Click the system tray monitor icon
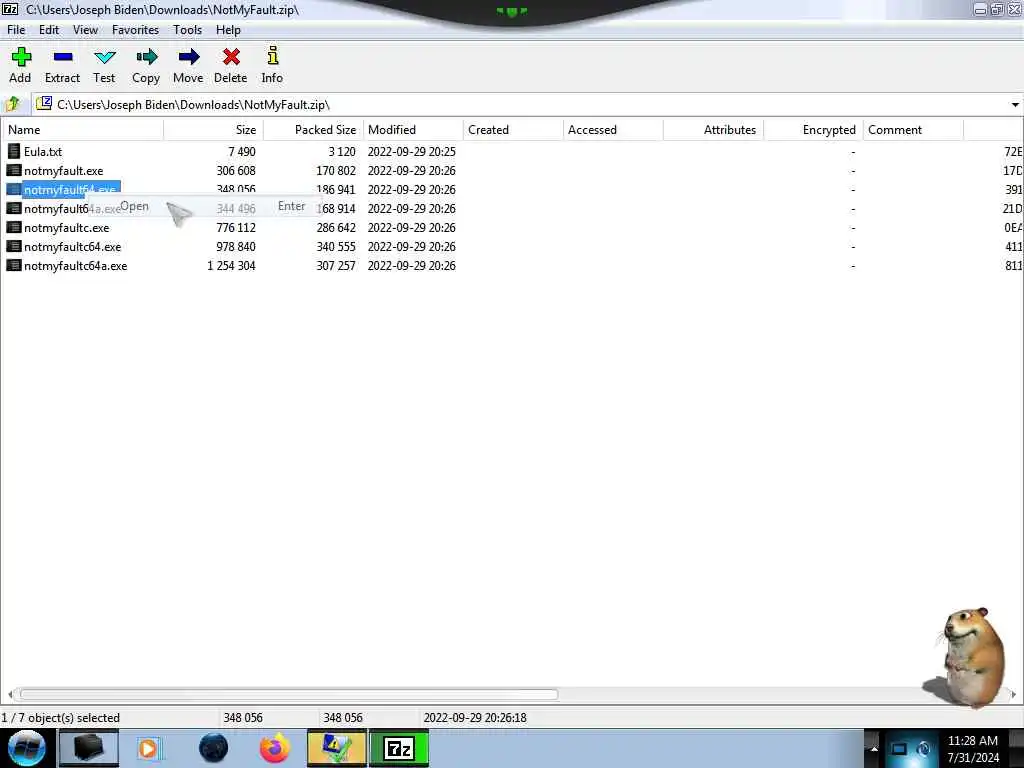Viewport: 1024px width, 768px height. pos(899,749)
